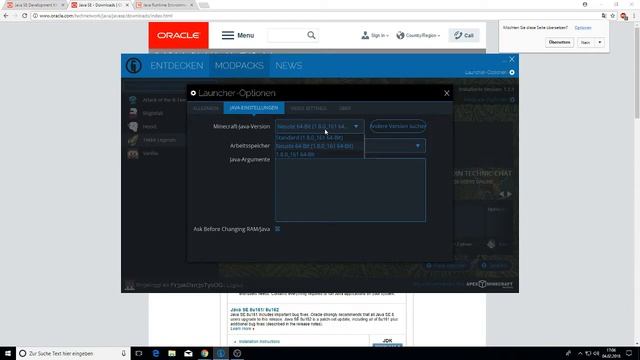Image resolution: width=640 pixels, height=360 pixels.
Task: Bookmark this page with star icon
Action: coord(613,16)
